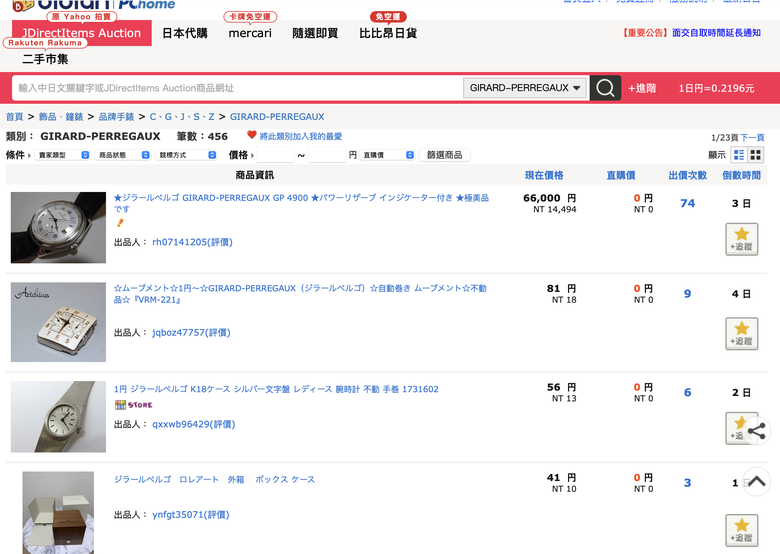Open the 面交自取時間延長通知 announcement

[x=716, y=33]
